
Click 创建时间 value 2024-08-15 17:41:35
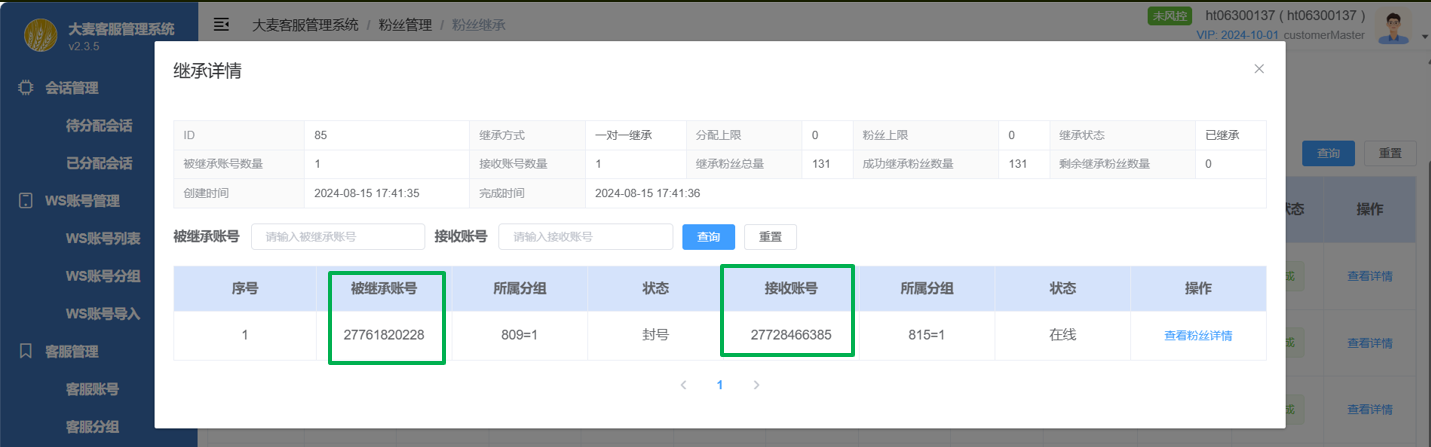point(366,193)
